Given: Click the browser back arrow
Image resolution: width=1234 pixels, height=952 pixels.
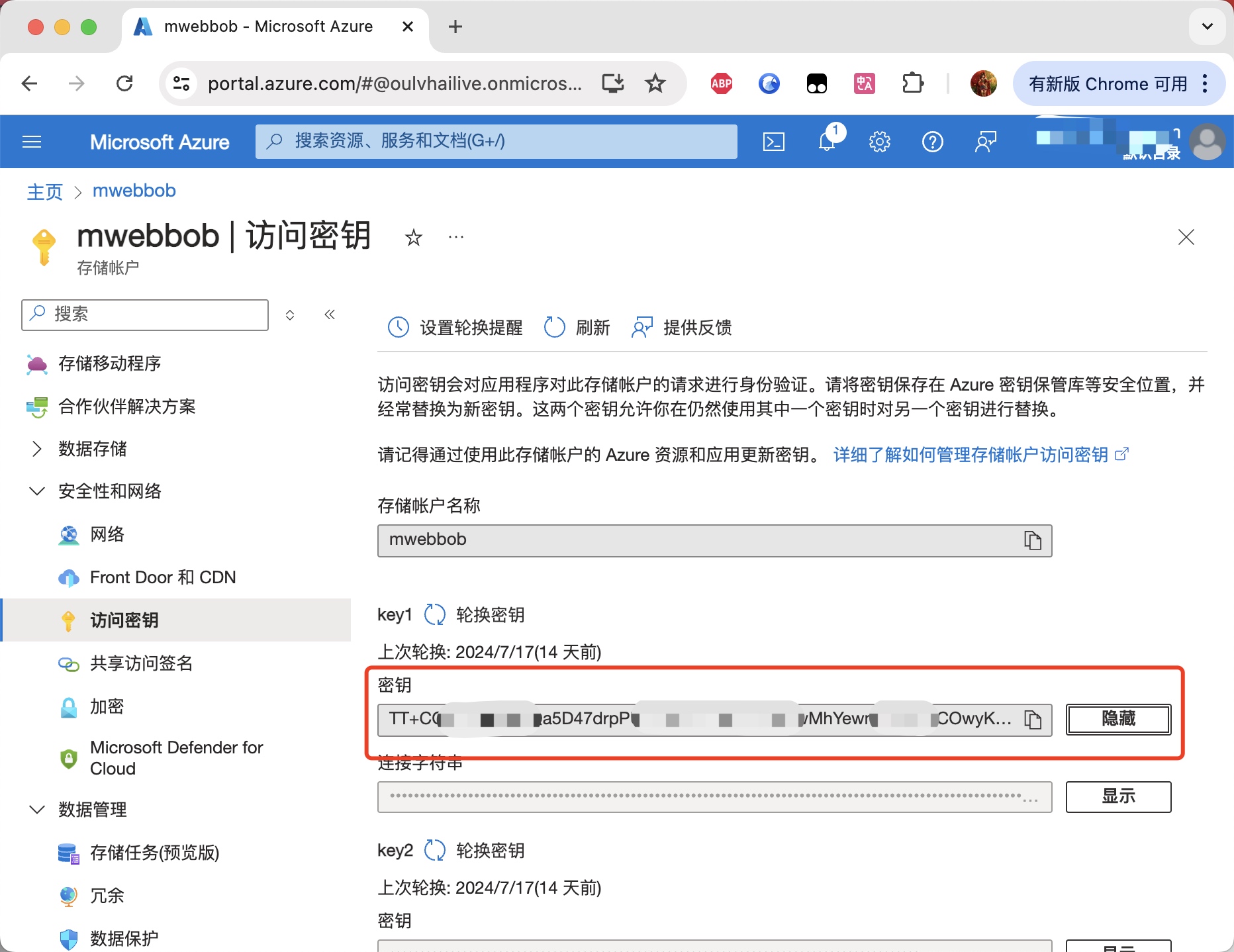Looking at the screenshot, I should [29, 83].
